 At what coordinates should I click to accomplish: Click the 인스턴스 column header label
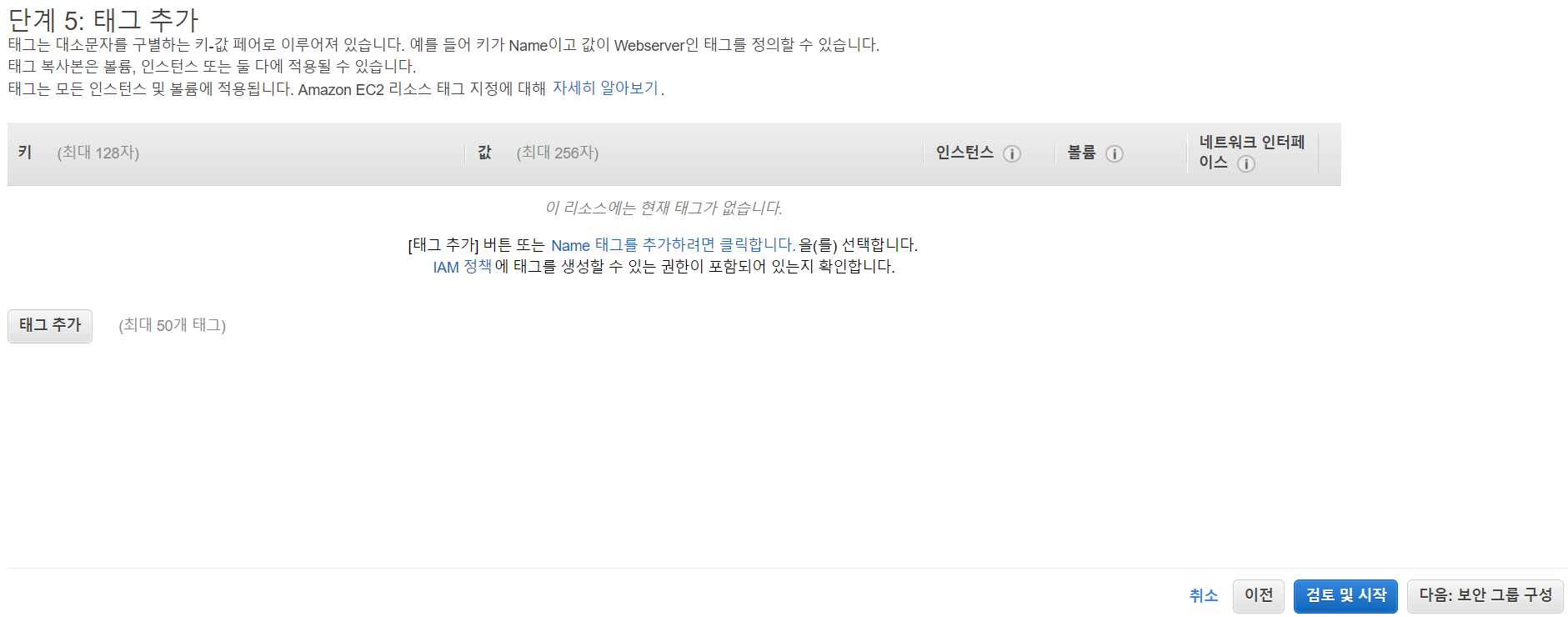pyautogui.click(x=964, y=153)
